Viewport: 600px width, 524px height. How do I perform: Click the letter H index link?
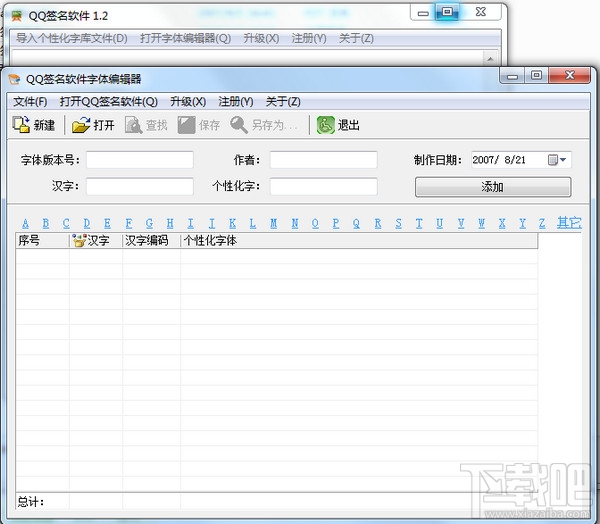click(x=170, y=223)
